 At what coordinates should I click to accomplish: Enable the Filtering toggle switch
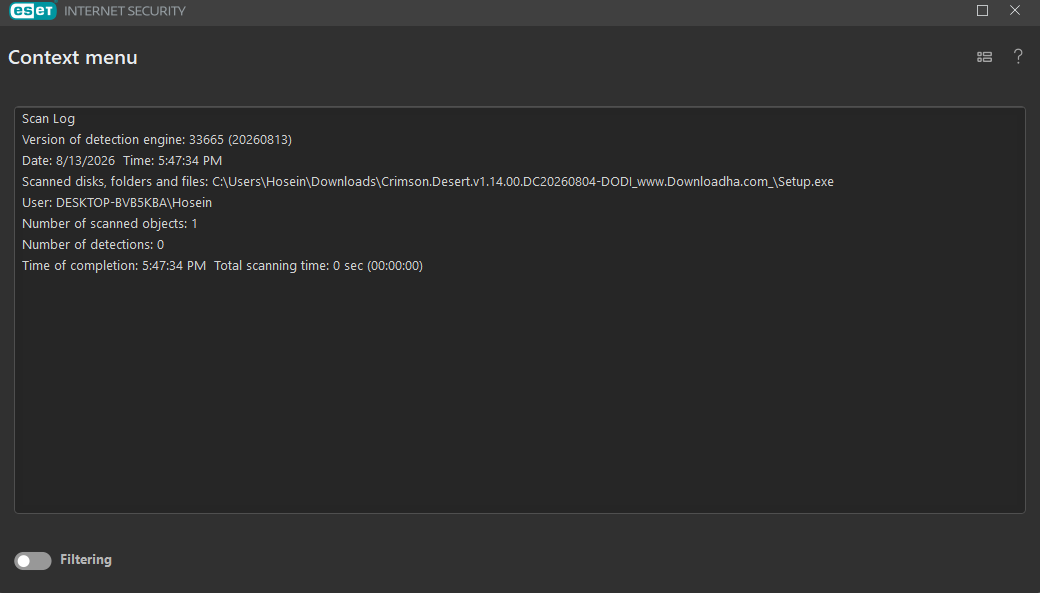pos(32,560)
